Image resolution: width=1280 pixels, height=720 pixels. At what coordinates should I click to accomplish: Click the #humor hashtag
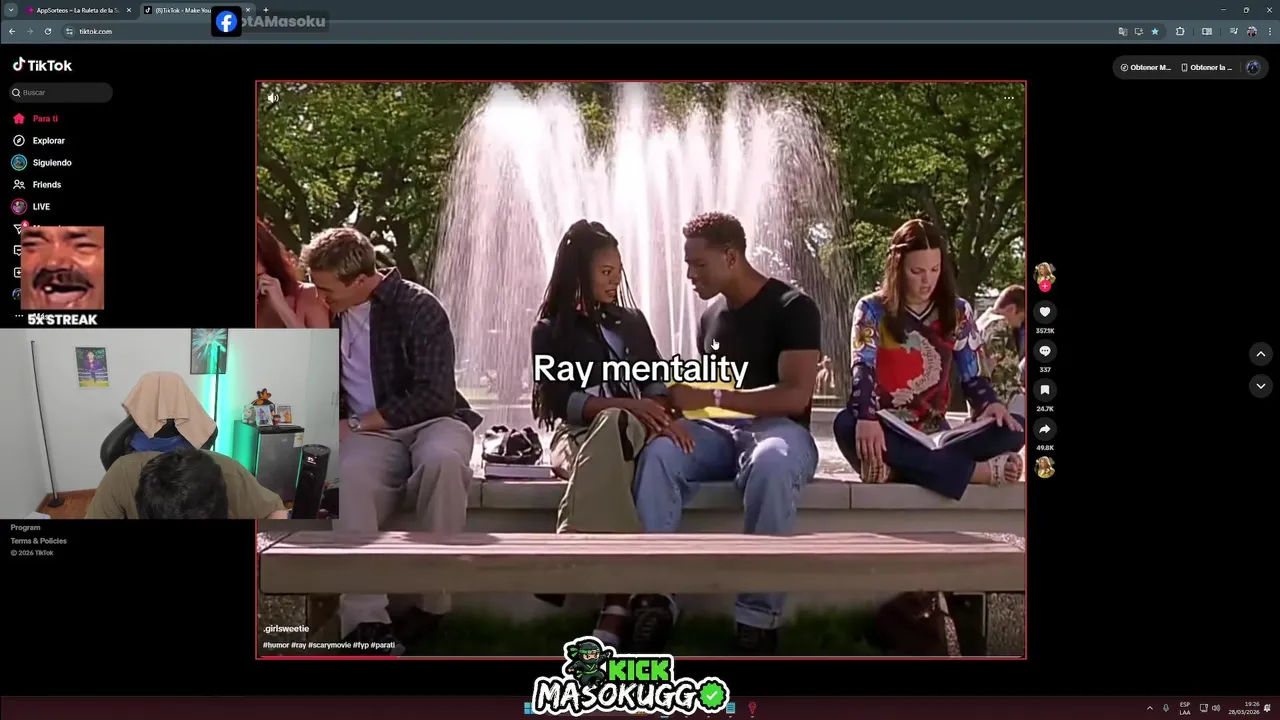click(x=275, y=645)
